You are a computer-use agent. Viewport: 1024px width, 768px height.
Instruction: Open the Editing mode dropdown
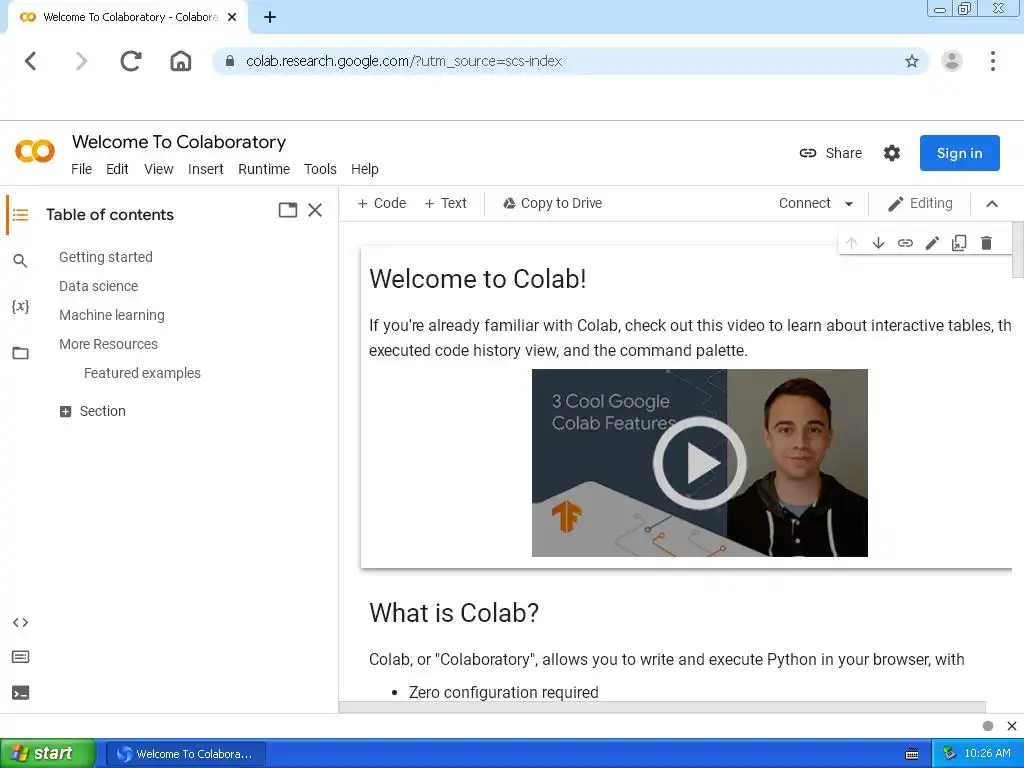[920, 203]
